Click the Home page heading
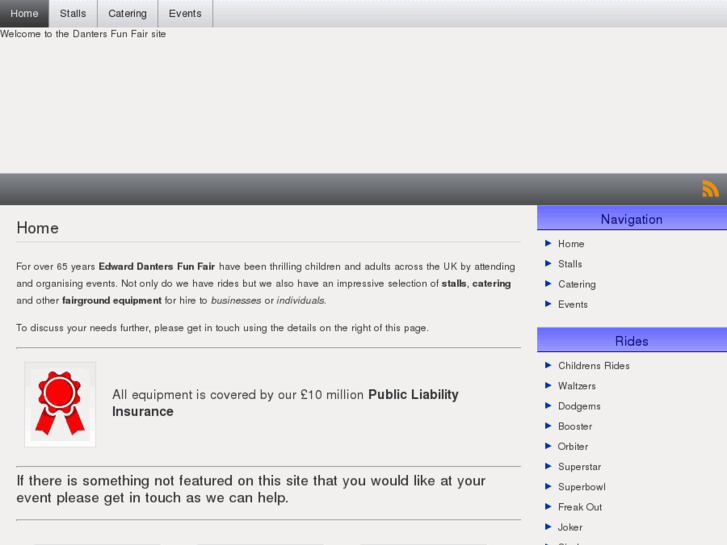The image size is (727, 545). pos(38,228)
